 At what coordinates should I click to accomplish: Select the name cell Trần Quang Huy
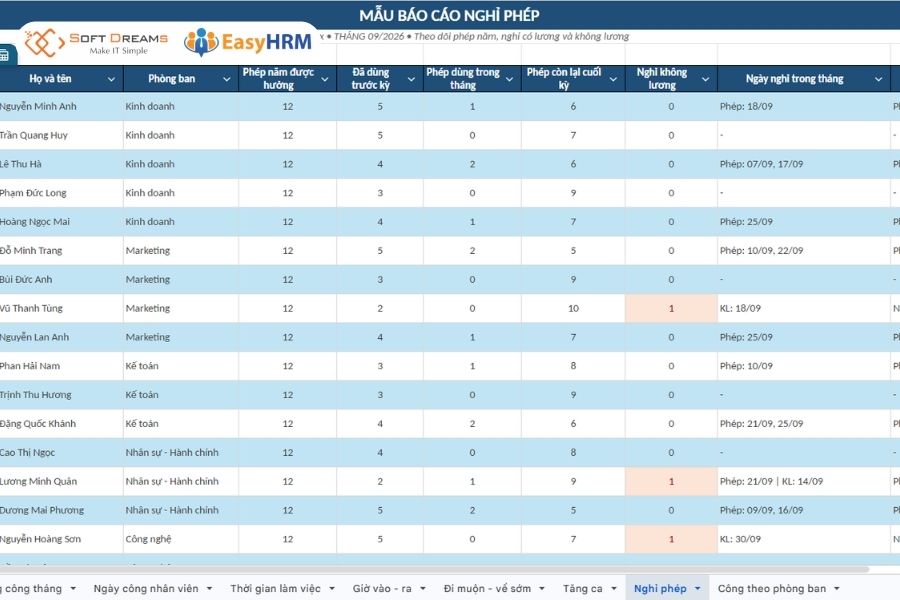61,136
